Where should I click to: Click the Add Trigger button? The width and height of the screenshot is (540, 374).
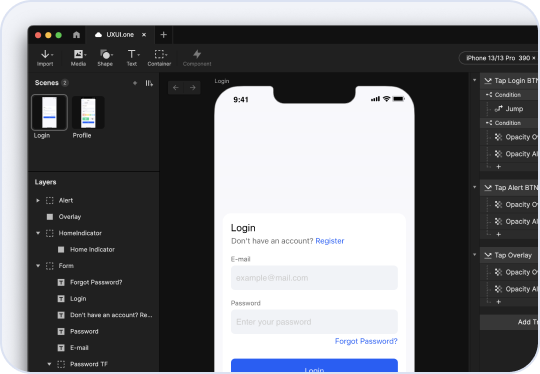[509, 322]
